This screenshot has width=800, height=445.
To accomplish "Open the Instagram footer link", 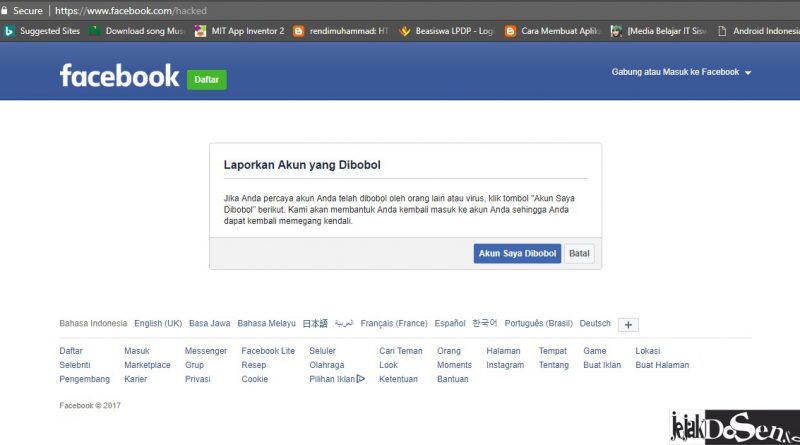I will coord(505,365).
